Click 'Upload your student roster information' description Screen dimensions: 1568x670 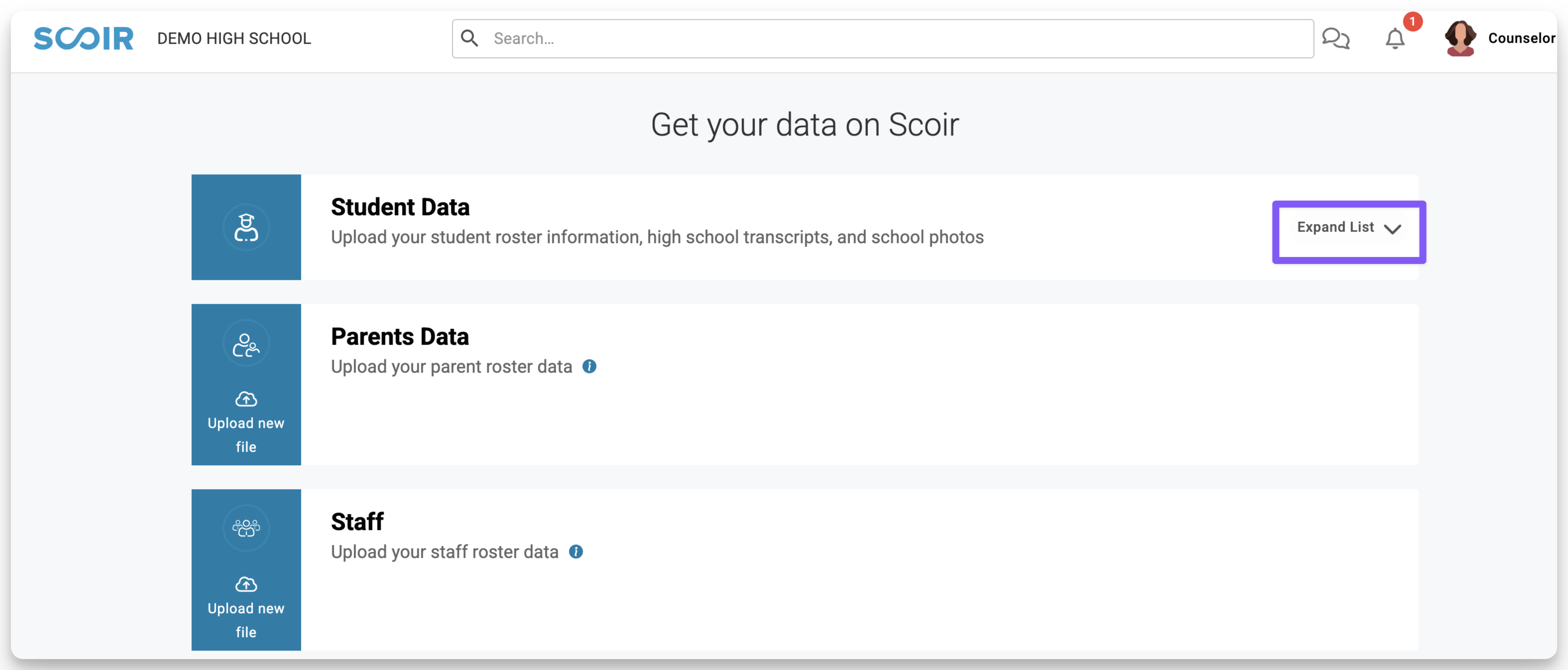(x=657, y=237)
